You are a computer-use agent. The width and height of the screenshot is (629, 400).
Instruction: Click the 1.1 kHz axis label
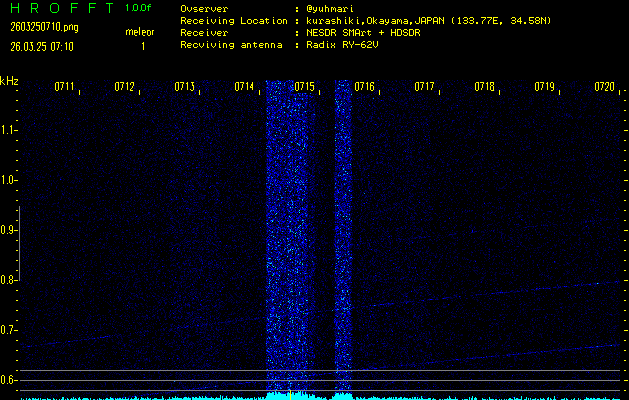(x=9, y=130)
